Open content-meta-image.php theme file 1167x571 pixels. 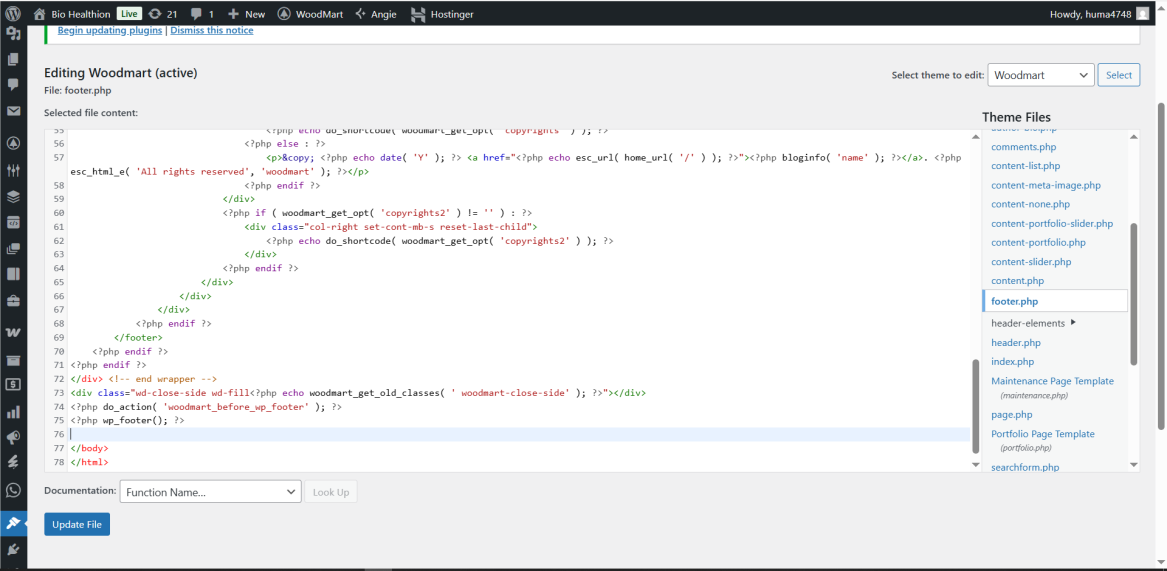pos(1046,185)
